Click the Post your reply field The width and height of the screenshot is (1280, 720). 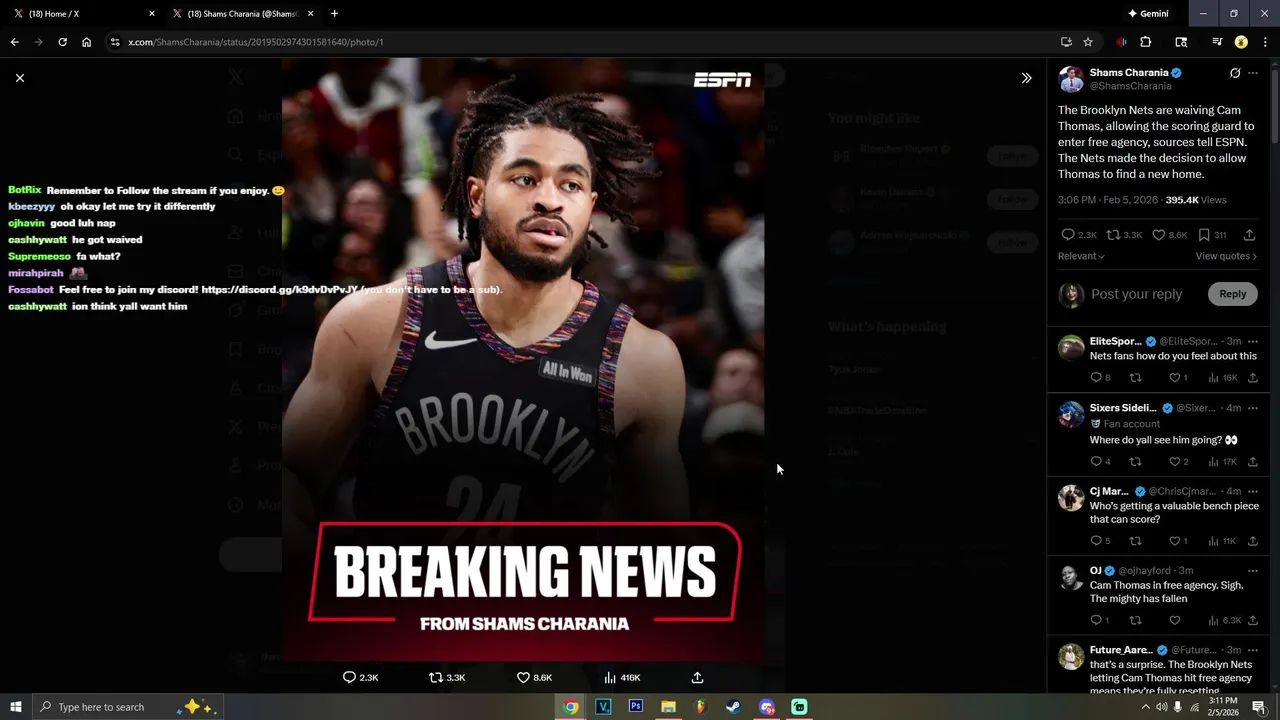tap(1136, 294)
